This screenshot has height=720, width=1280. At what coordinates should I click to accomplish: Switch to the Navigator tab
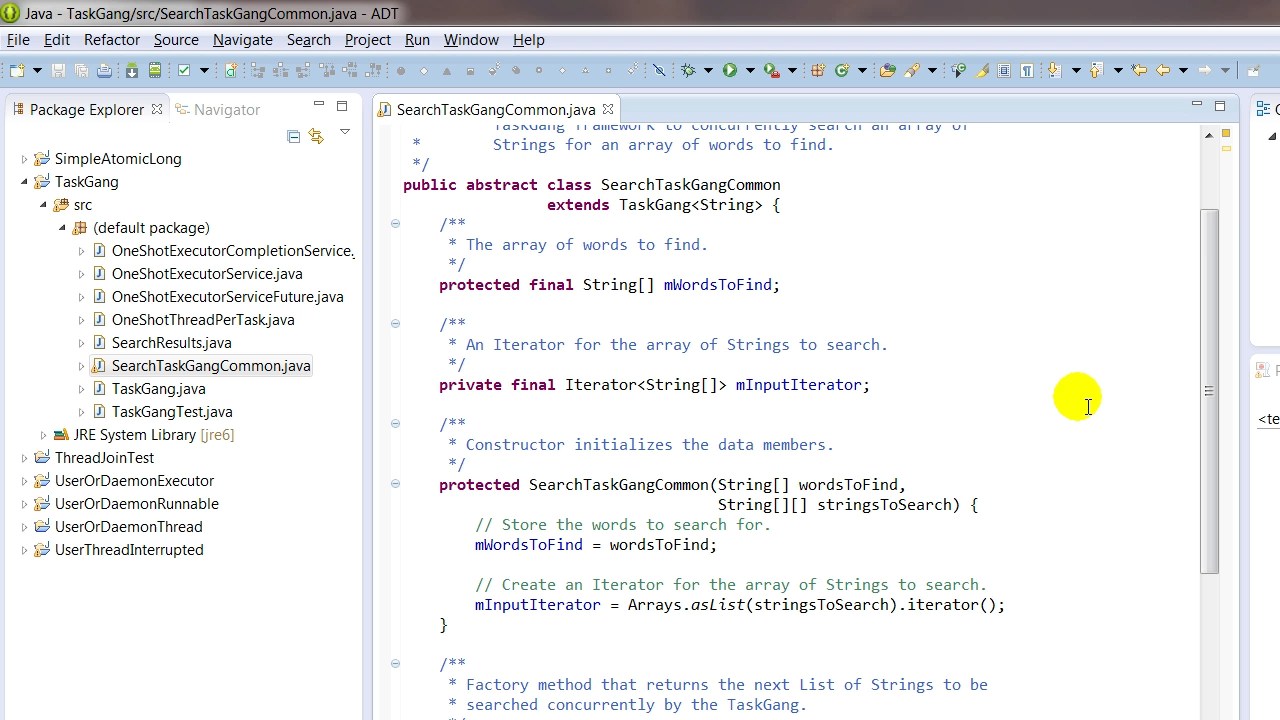[x=217, y=110]
